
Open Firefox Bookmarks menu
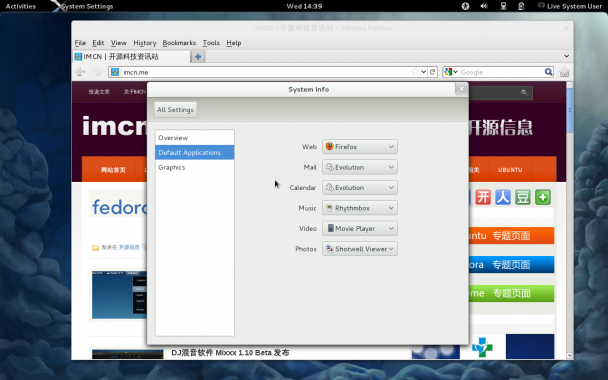(179, 43)
